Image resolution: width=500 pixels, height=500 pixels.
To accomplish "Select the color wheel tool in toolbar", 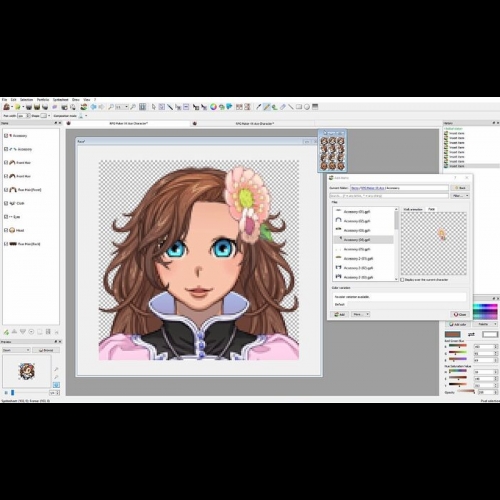I will [x=213, y=107].
